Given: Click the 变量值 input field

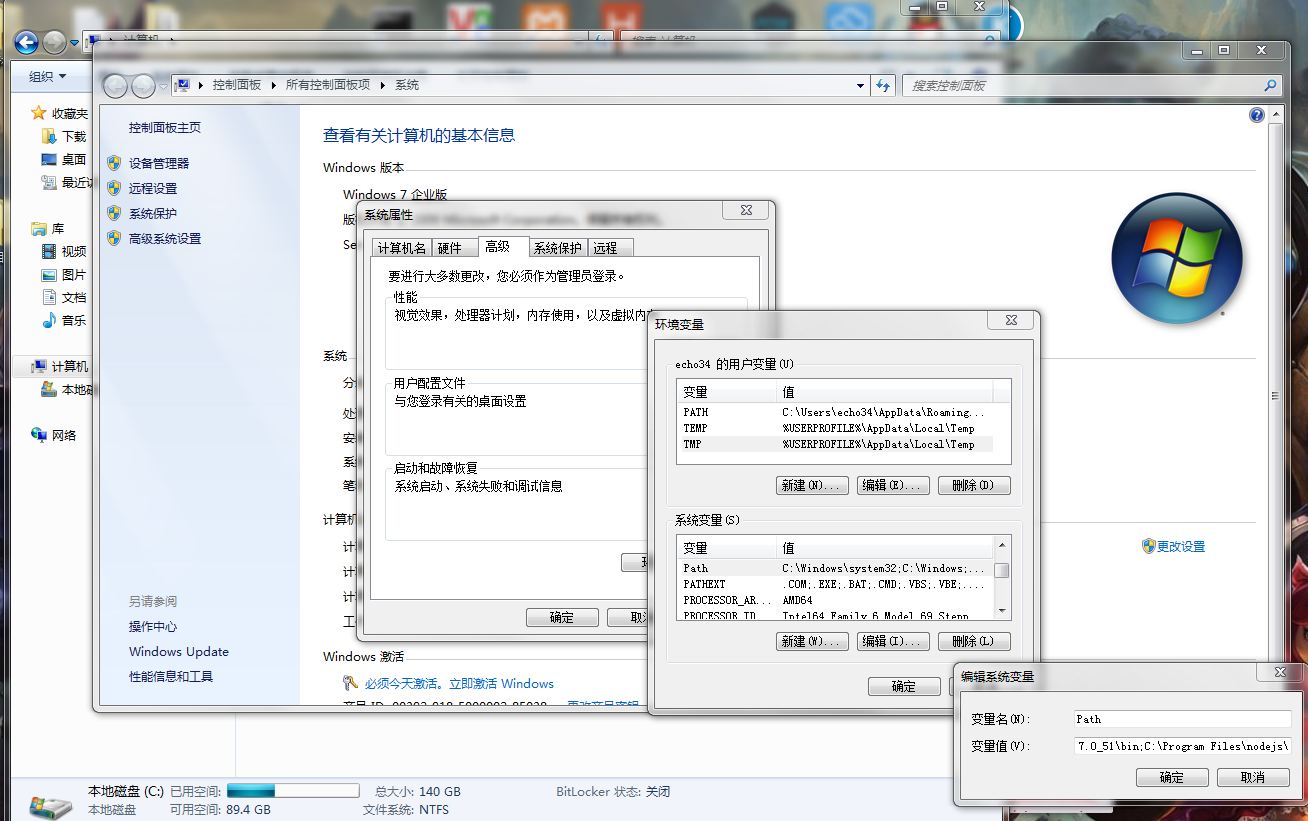Looking at the screenshot, I should pos(1183,746).
